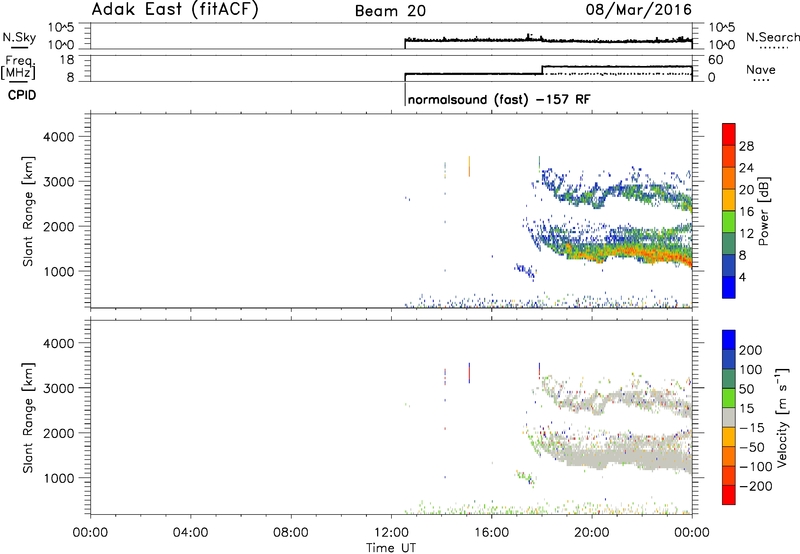The width and height of the screenshot is (800, 554).
Task: Click the 'Time UT' axis title
Action: pos(391,548)
